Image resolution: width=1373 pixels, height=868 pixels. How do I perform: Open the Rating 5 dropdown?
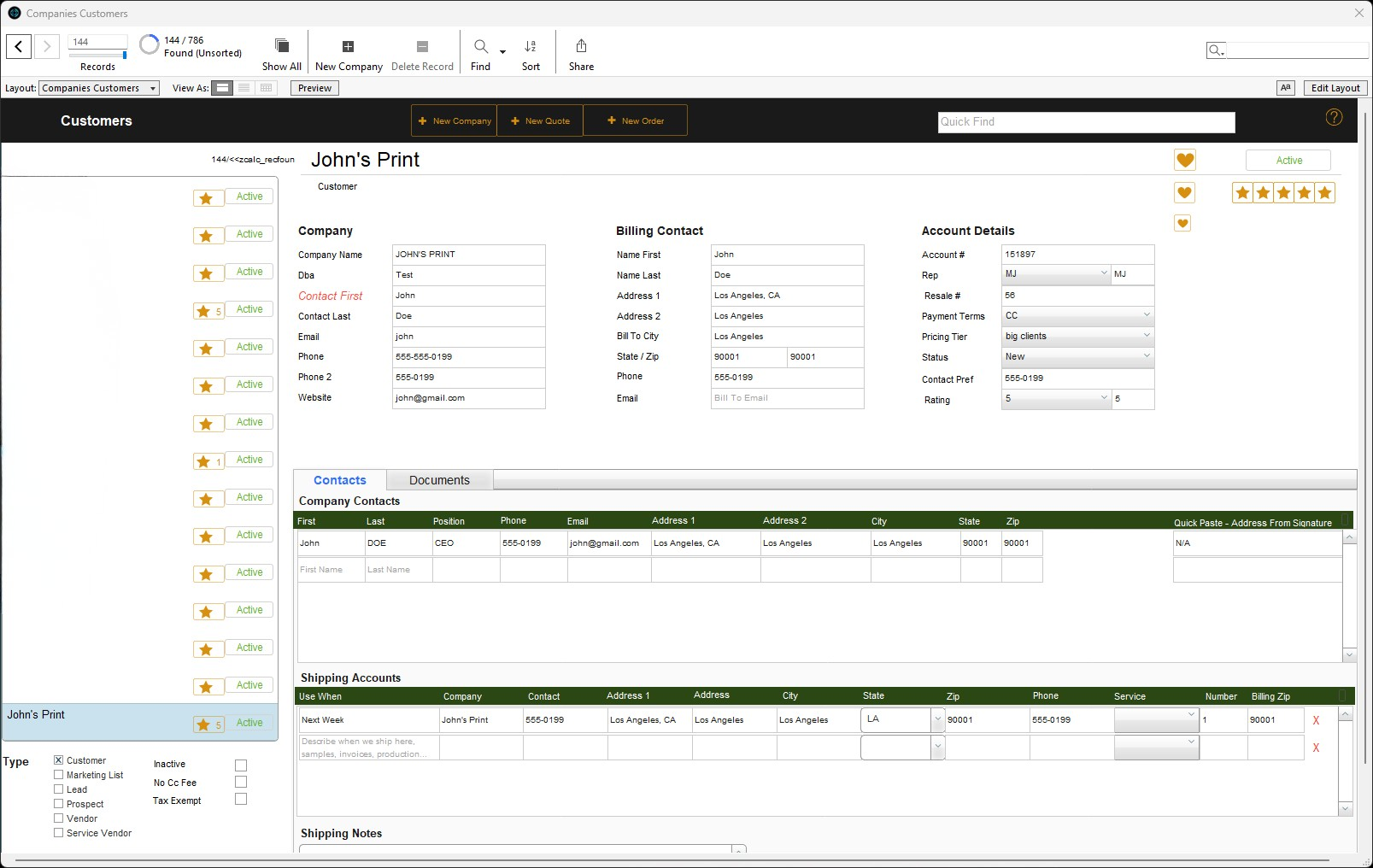1056,398
